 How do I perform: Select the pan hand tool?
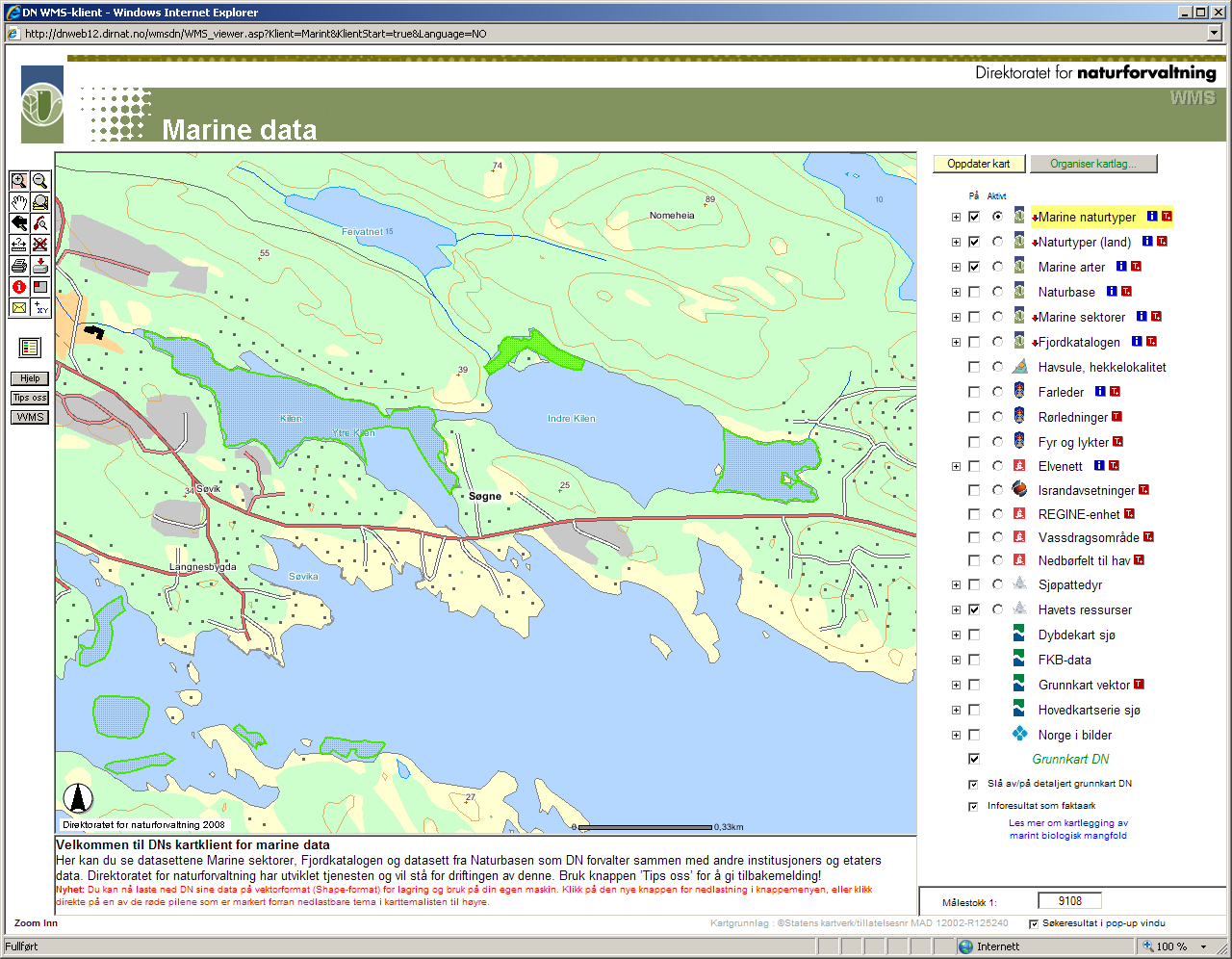19,201
